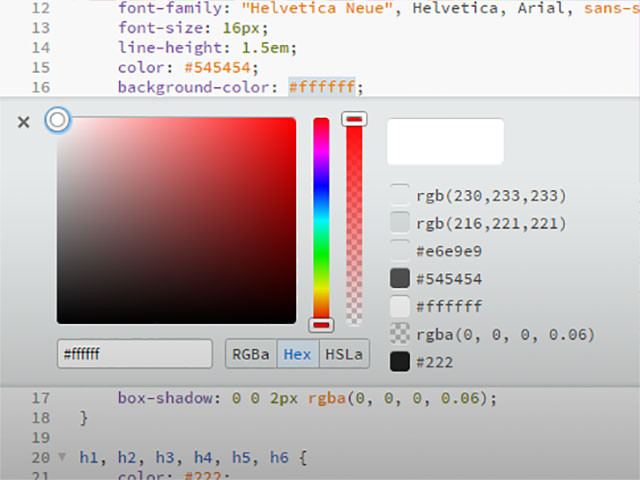Viewport: 640px width, 480px height.
Task: Click the opacity slider handle
Action: point(354,119)
